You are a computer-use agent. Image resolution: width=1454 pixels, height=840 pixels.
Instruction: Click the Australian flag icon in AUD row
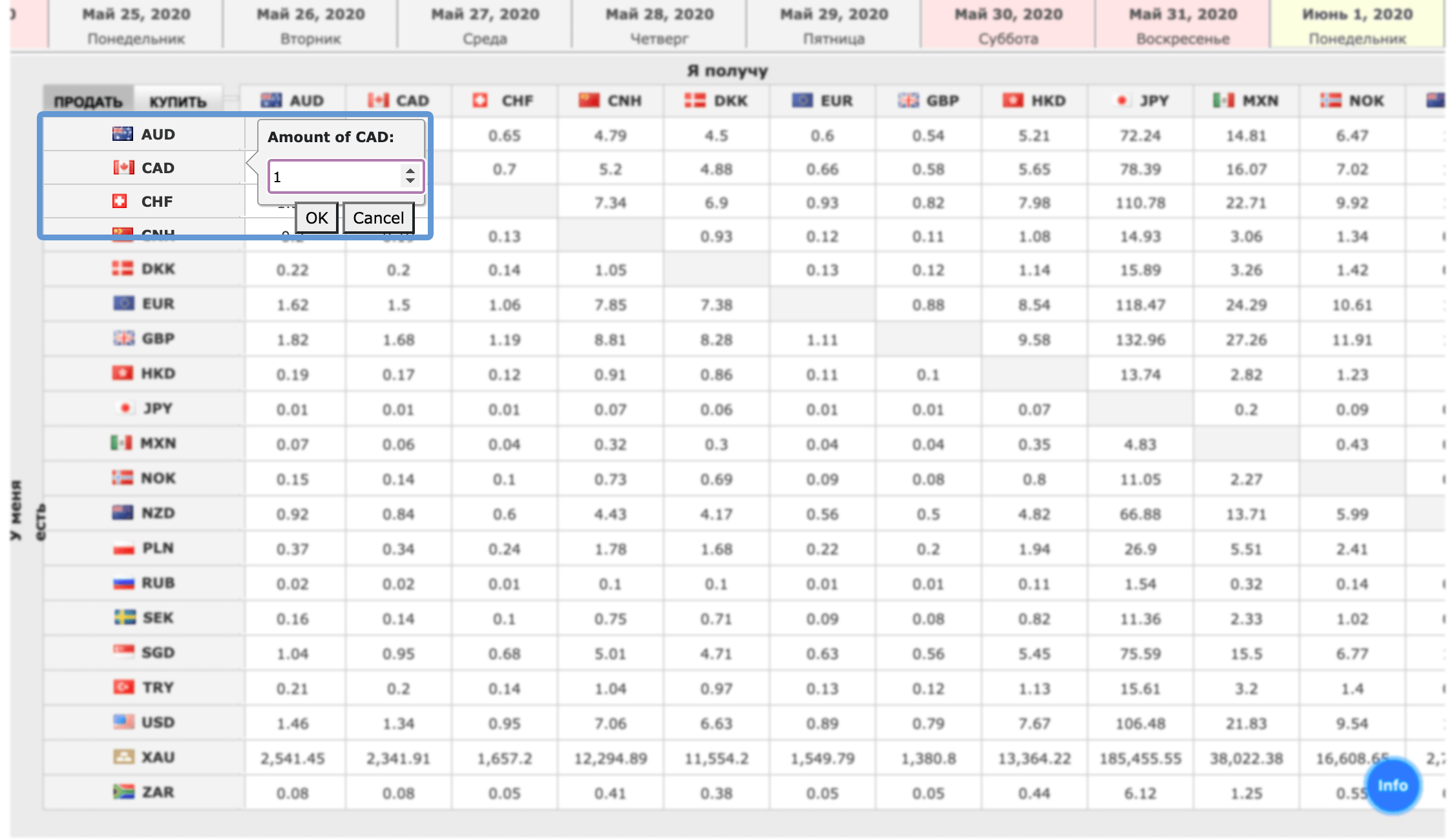122,134
